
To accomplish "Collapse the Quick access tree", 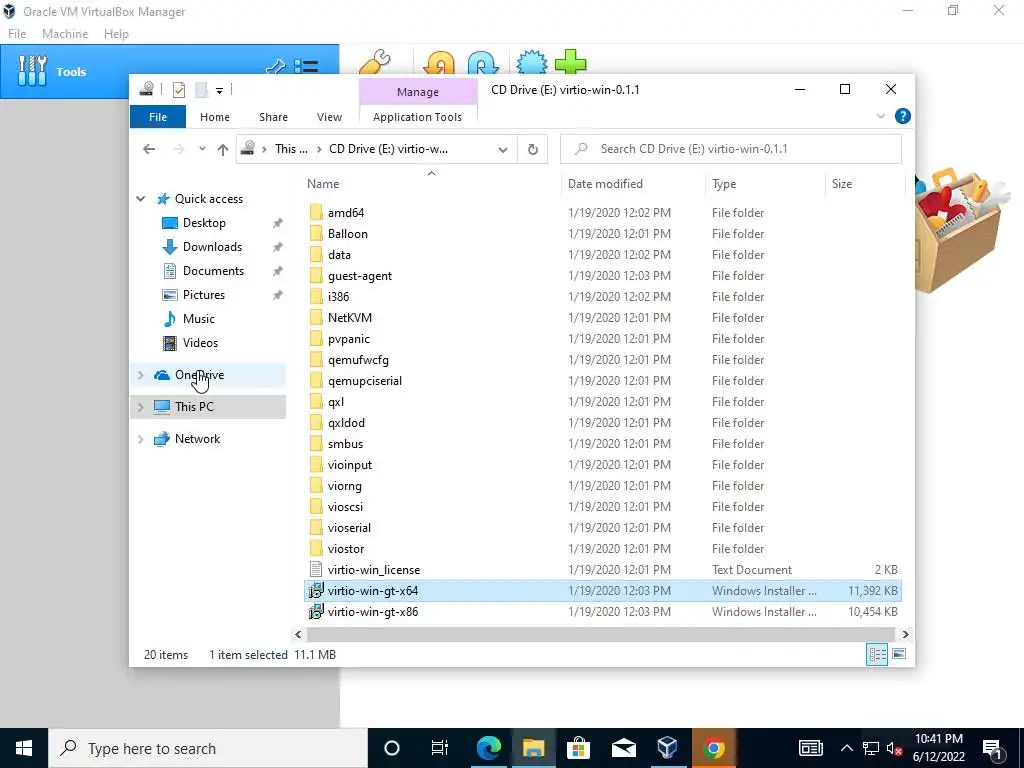I will [x=140, y=199].
